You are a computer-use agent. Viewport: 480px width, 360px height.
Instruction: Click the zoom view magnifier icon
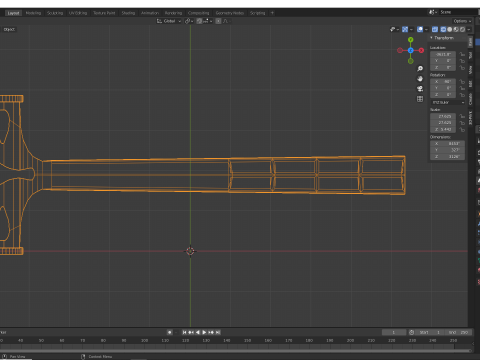(420, 69)
